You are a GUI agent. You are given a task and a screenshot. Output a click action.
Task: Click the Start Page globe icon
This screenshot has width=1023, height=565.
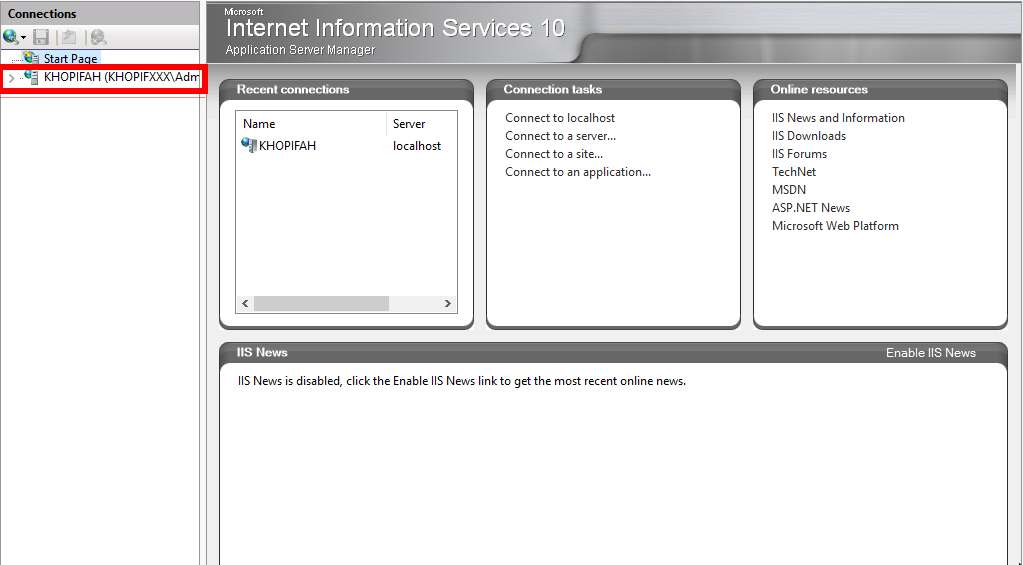point(31,58)
